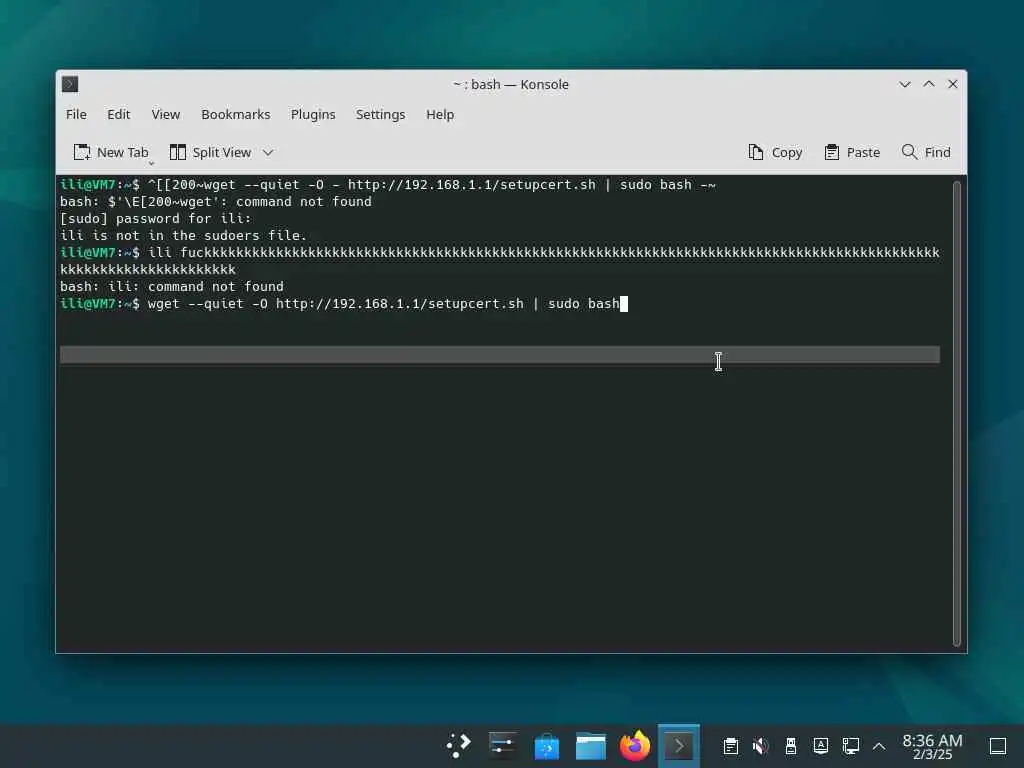Open the View menu

click(165, 114)
